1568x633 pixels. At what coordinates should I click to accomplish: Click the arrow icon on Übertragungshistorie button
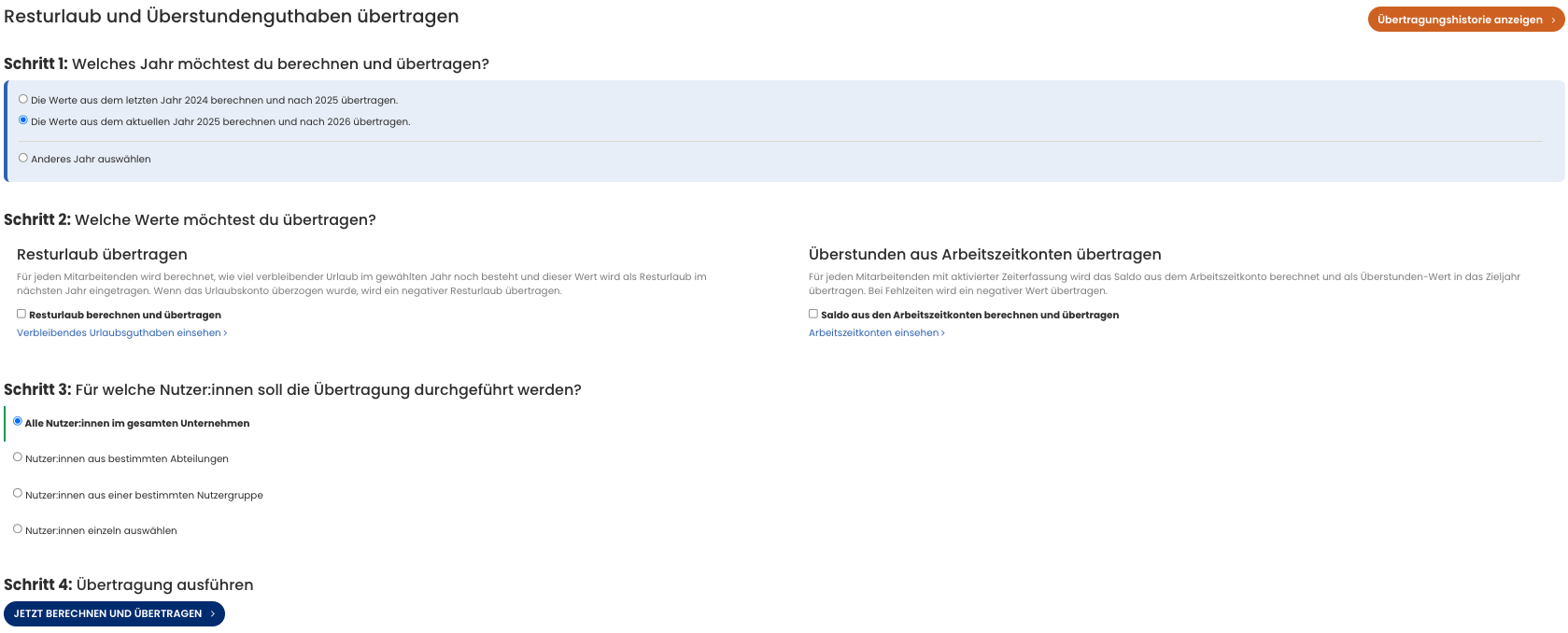pyautogui.click(x=1553, y=21)
